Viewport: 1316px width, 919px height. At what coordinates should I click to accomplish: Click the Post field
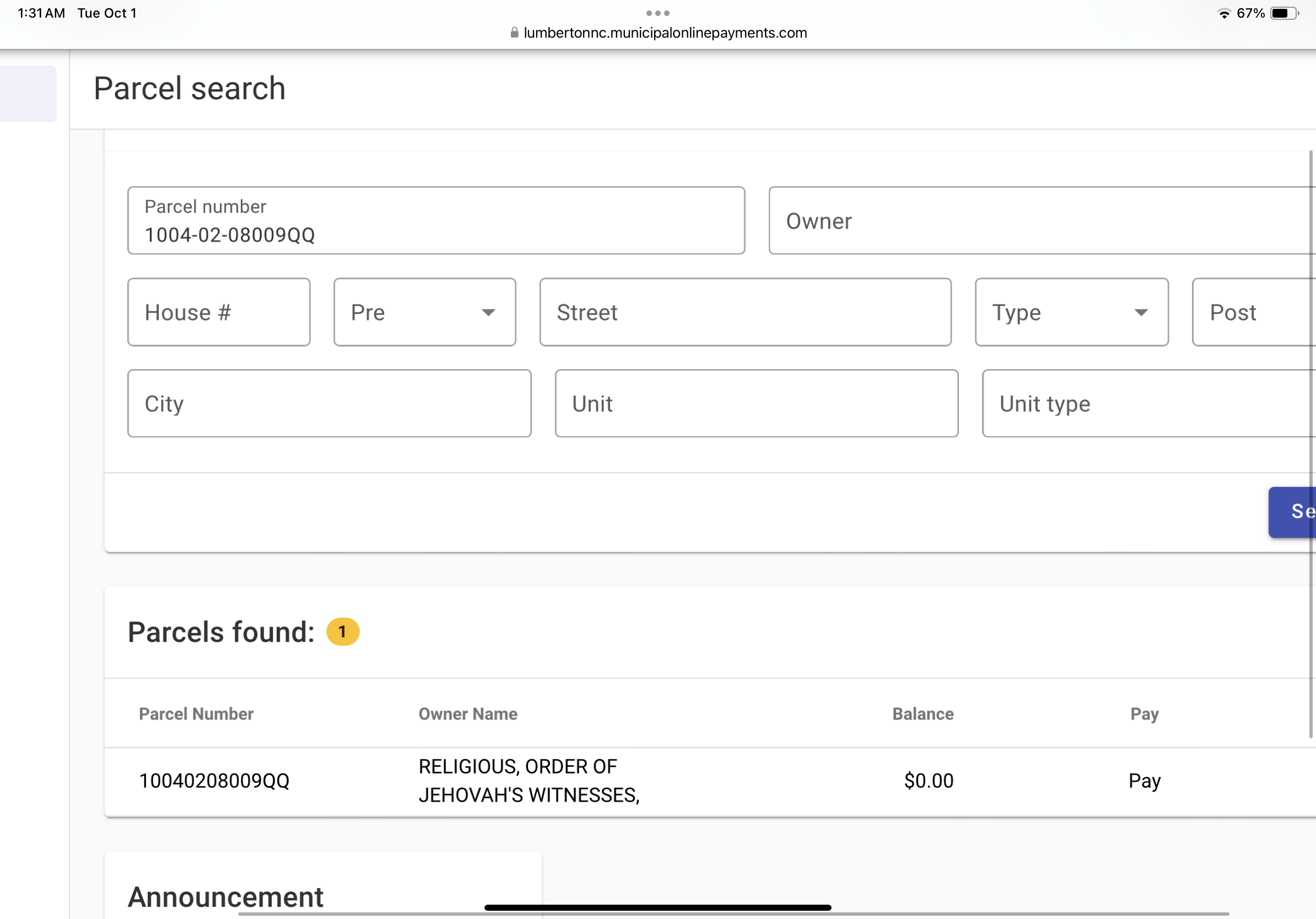tap(1254, 312)
